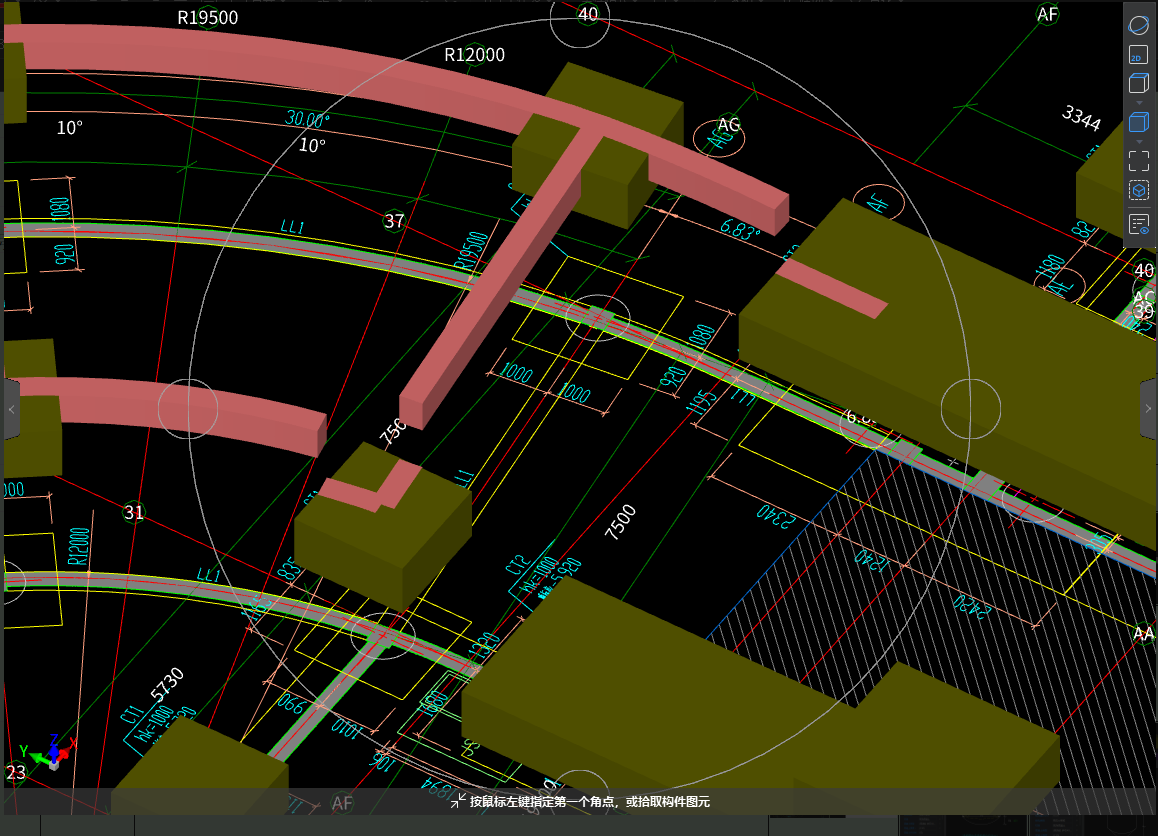Click the angle label 30.00°
The height and width of the screenshot is (836, 1158).
307,119
